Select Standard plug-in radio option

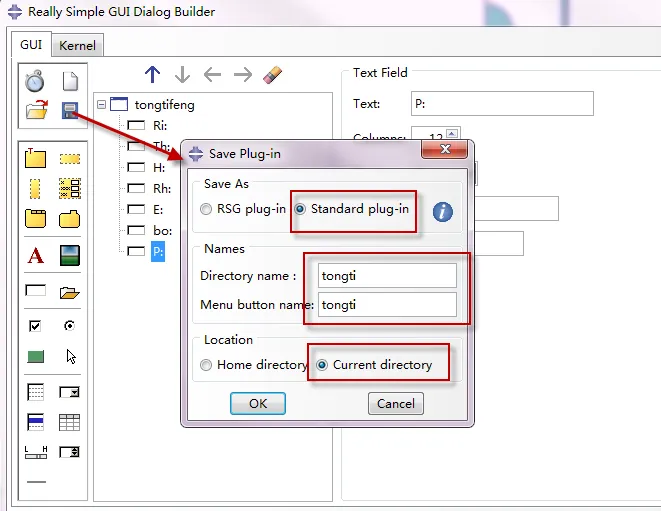click(300, 209)
